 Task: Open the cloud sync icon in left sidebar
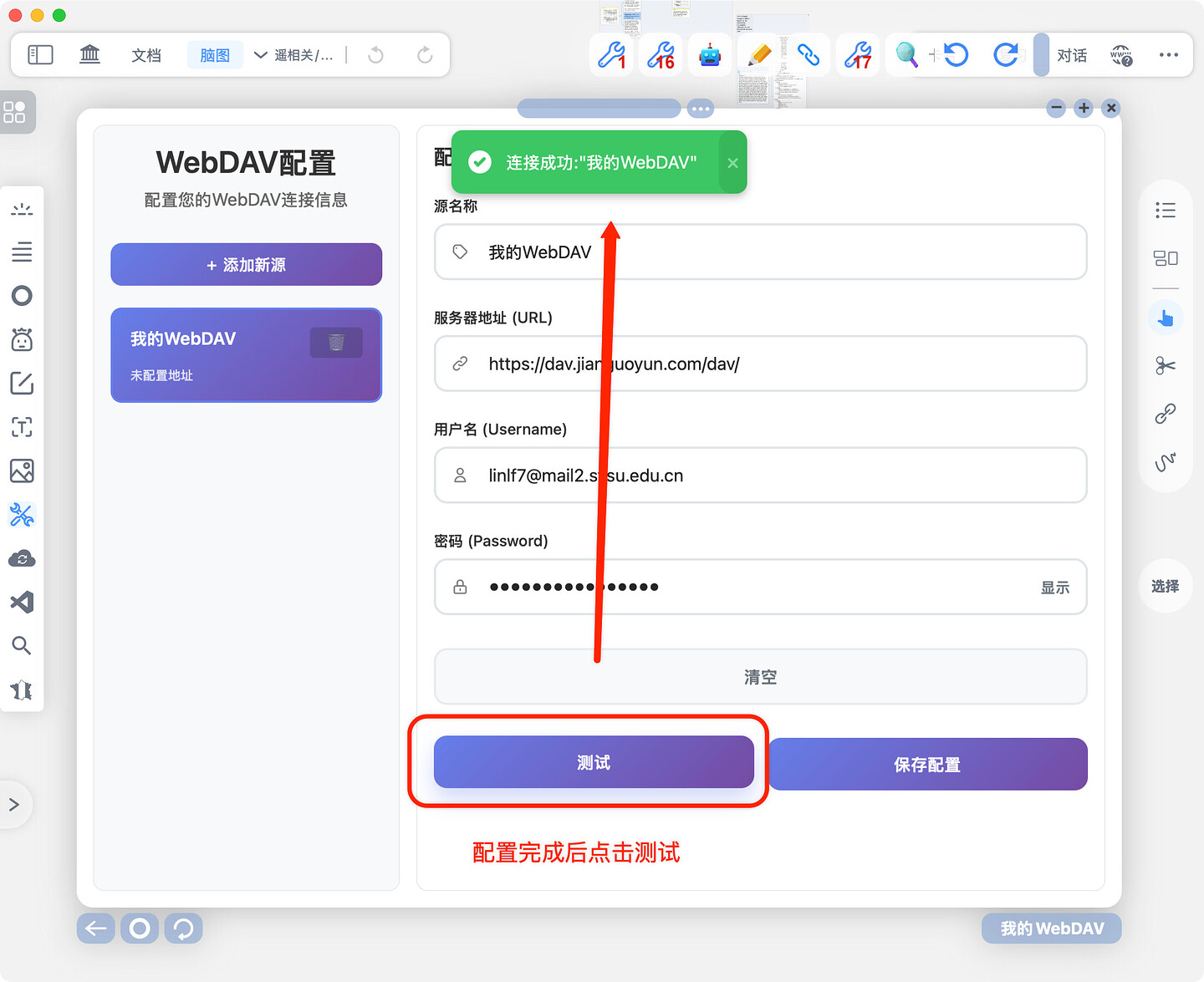(22, 558)
